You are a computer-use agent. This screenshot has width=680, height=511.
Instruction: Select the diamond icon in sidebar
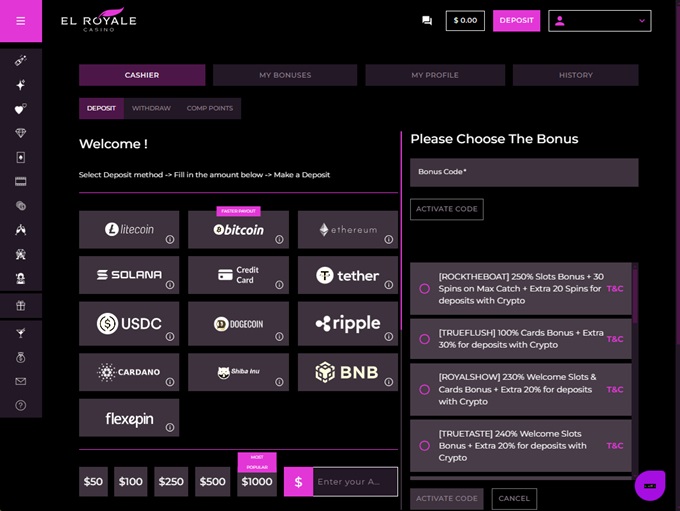coord(21,133)
